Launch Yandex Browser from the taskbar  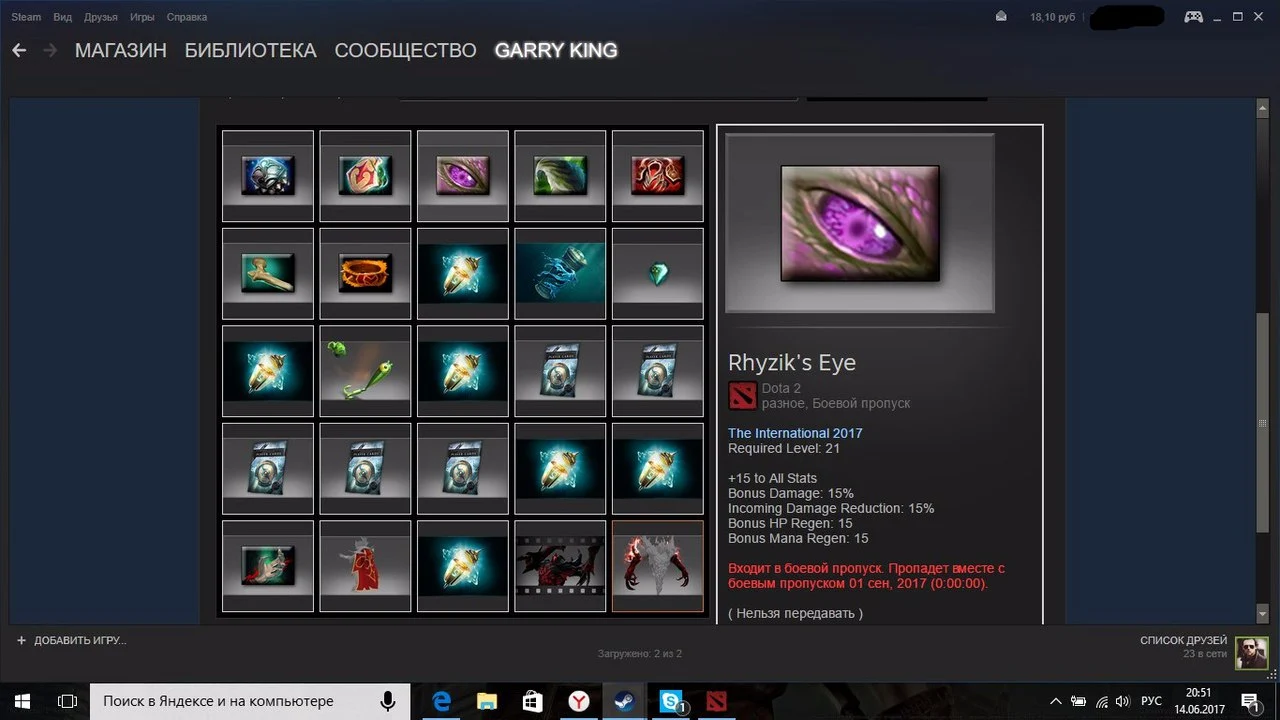579,701
